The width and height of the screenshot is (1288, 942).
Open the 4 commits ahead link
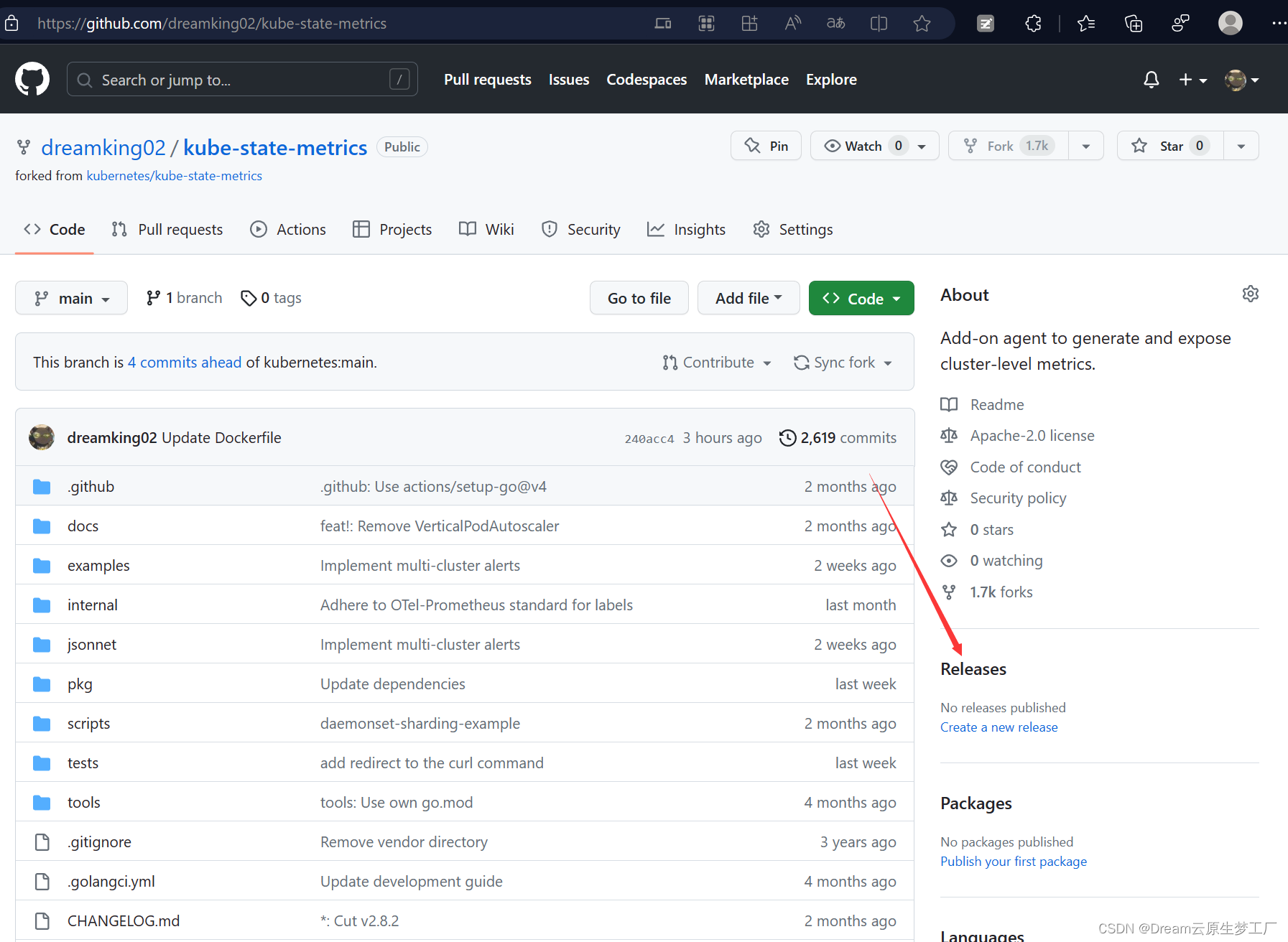(x=185, y=363)
